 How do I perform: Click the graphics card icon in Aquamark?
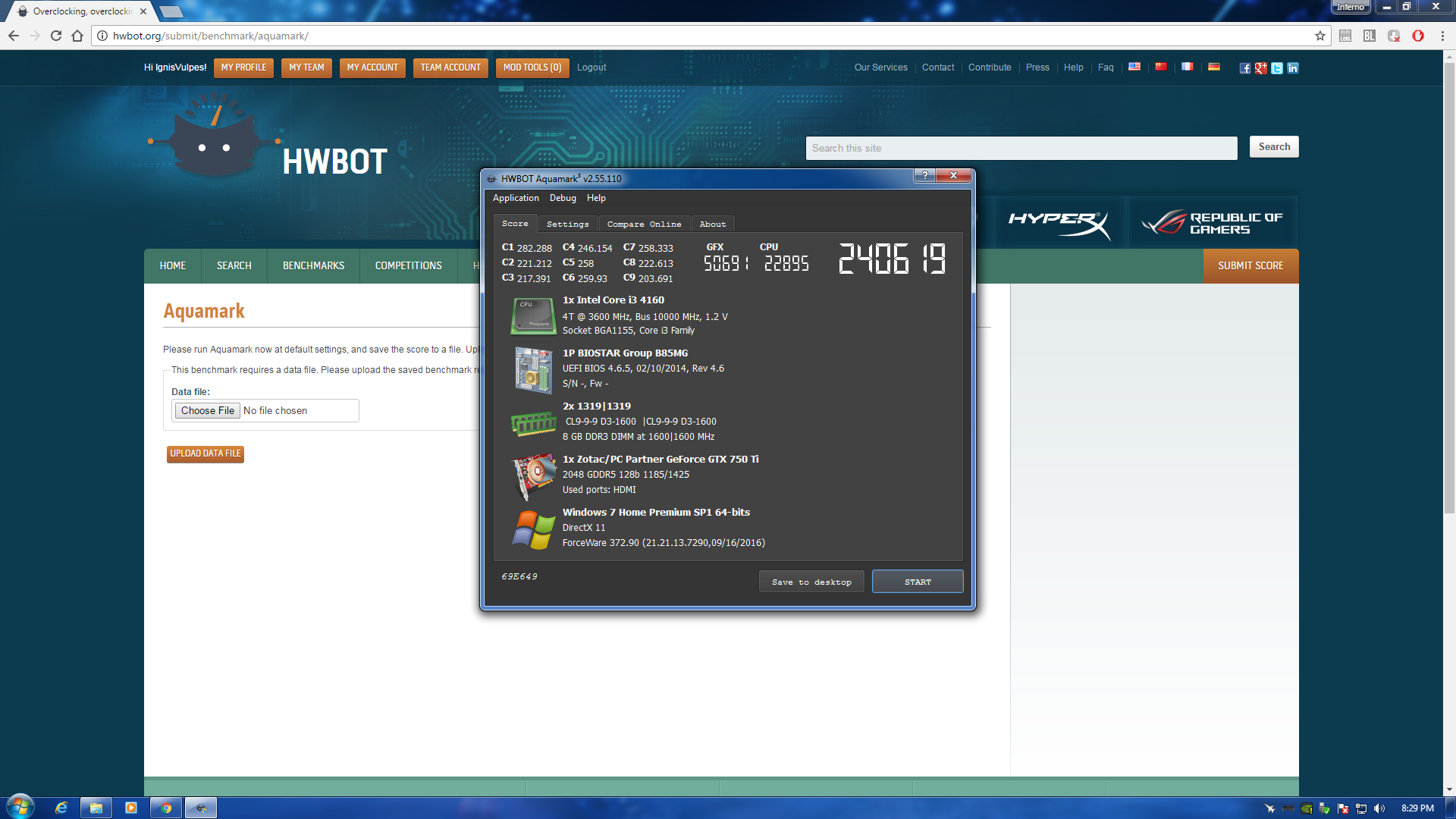coord(534,476)
